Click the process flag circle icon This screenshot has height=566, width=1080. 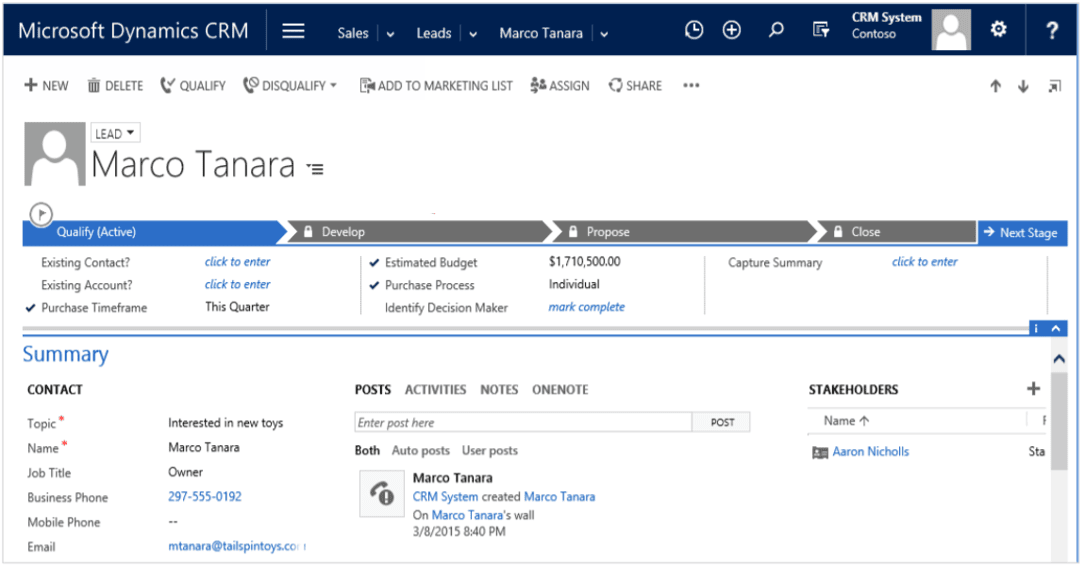tap(41, 214)
